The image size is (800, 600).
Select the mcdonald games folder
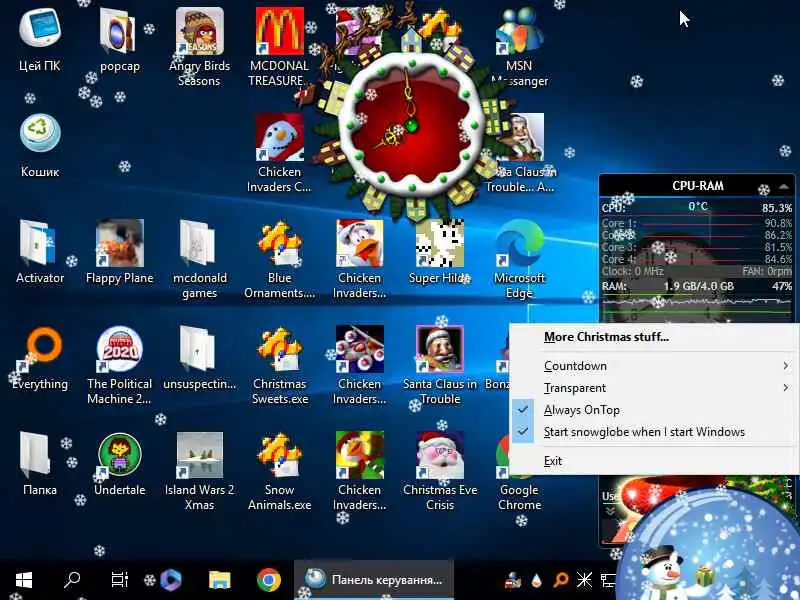197,243
